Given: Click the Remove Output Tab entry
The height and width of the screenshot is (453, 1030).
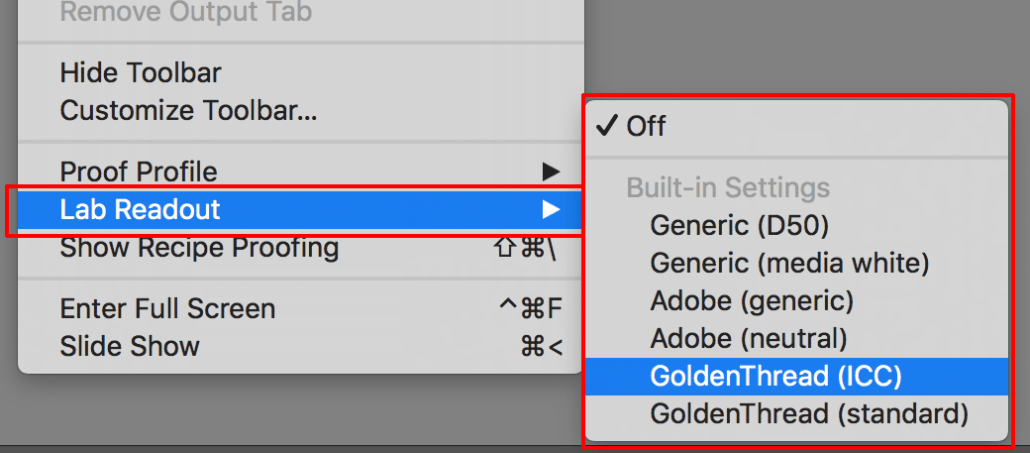Looking at the screenshot, I should click(186, 13).
